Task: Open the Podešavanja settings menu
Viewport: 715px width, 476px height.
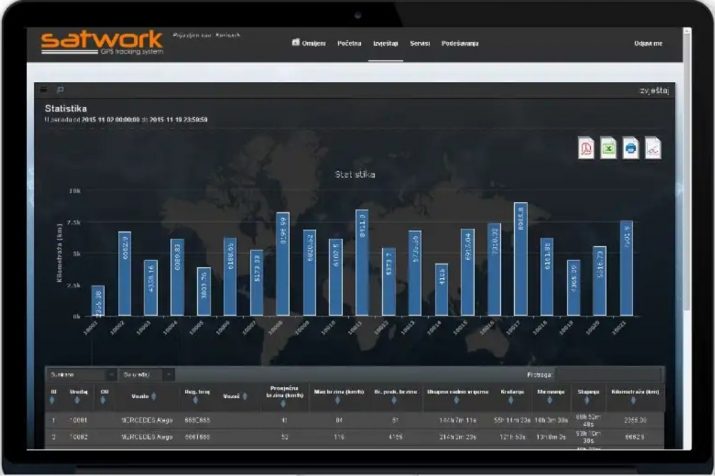Action: click(x=461, y=43)
